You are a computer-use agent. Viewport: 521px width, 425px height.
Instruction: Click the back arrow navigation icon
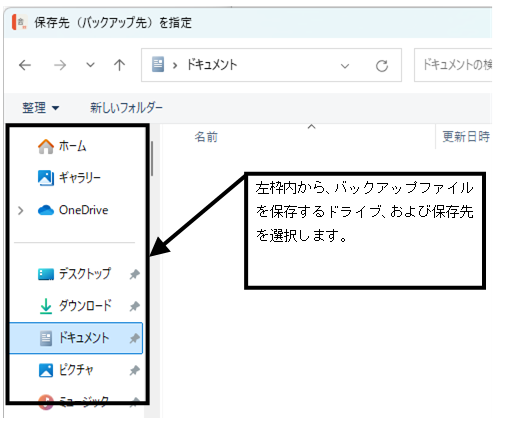25,65
